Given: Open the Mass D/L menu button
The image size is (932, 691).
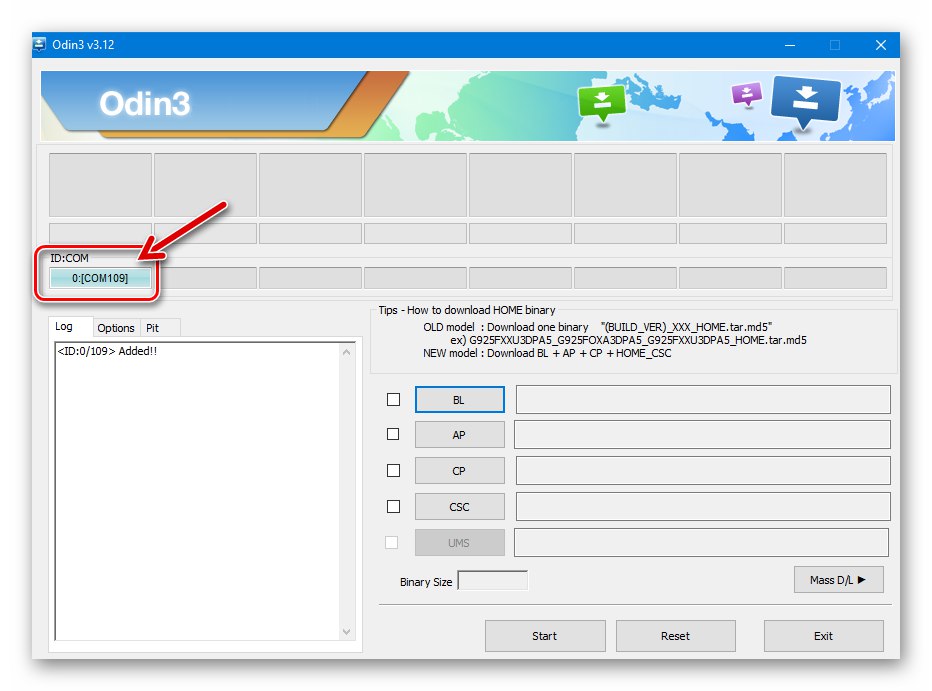Looking at the screenshot, I should click(x=839, y=580).
